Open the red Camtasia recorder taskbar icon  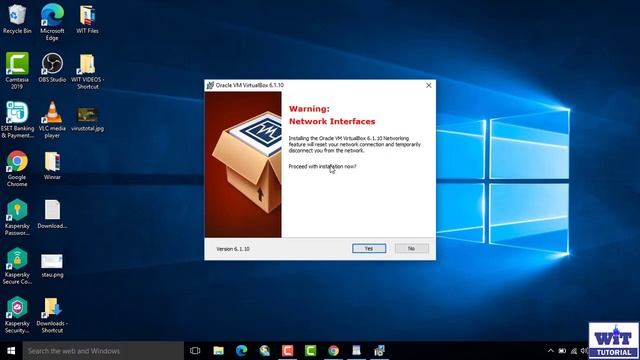(287, 351)
